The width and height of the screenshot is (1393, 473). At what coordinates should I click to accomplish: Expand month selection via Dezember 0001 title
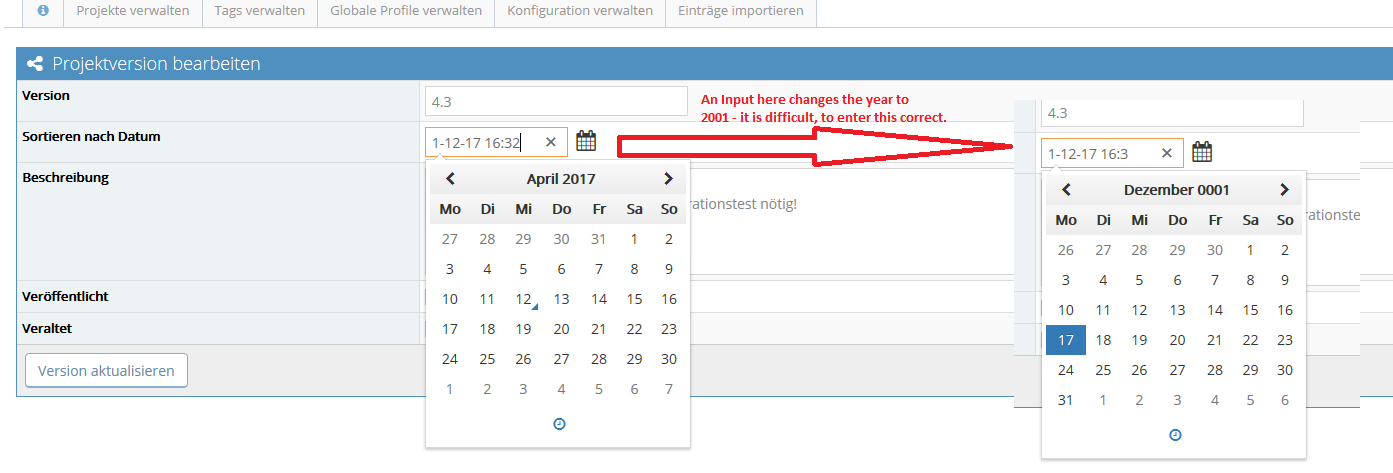point(1176,190)
